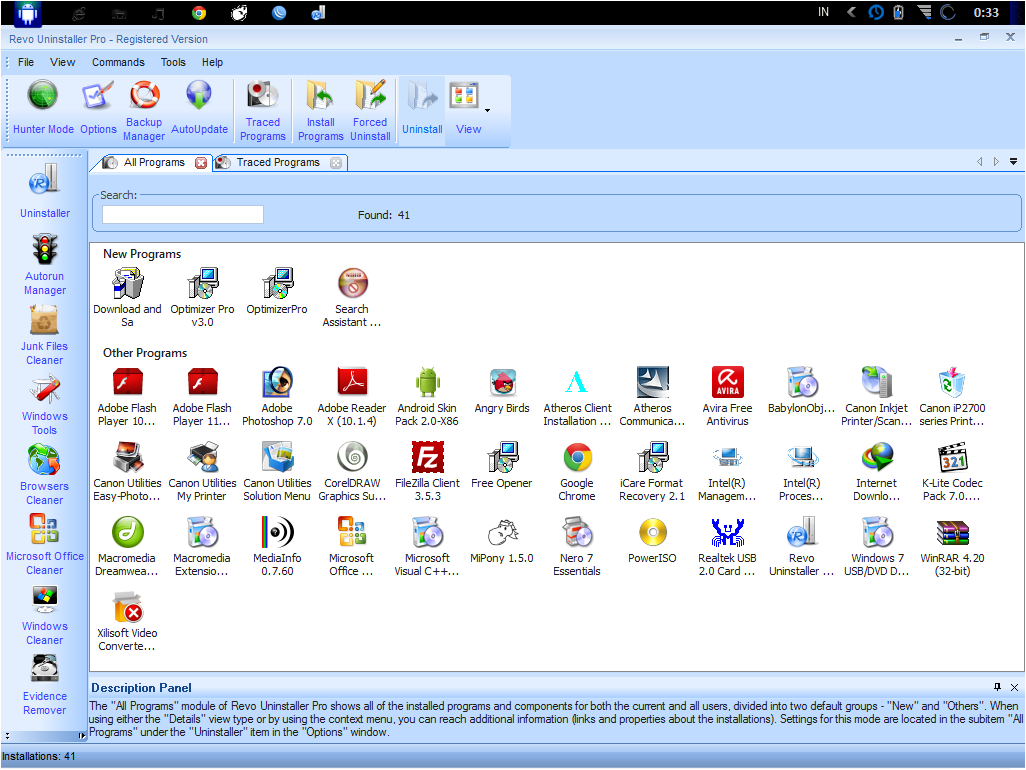Open the View menu in the menu bar
Screen dimensions: 1026x770
coord(62,62)
